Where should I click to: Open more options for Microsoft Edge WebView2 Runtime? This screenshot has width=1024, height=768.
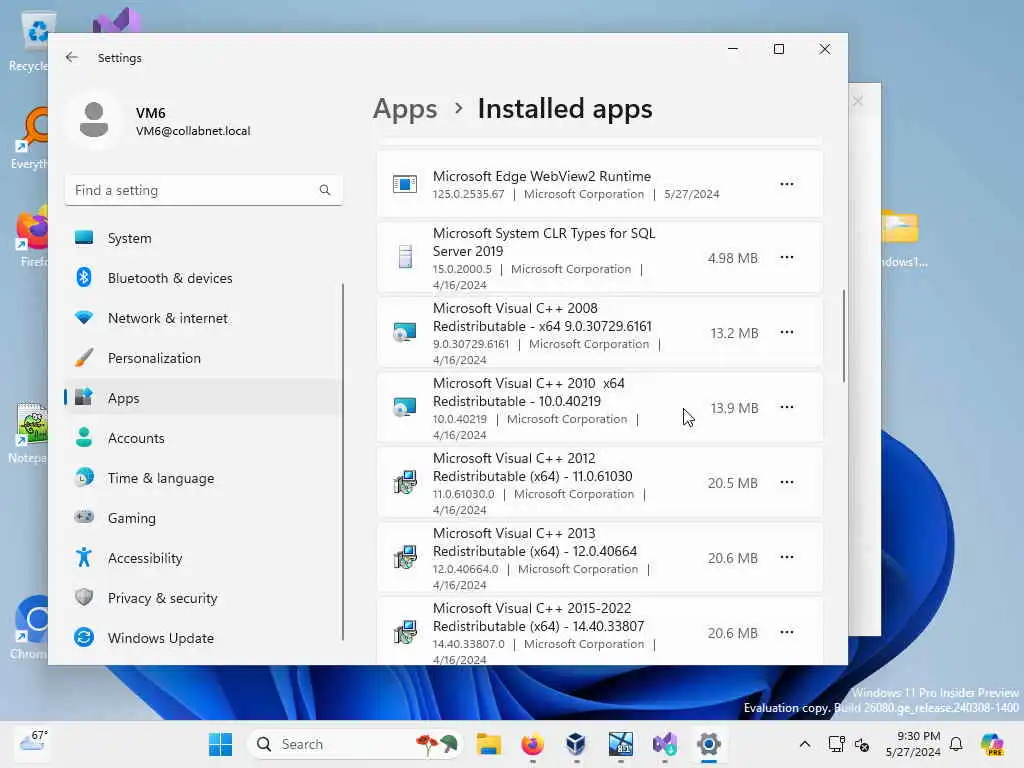click(x=787, y=184)
